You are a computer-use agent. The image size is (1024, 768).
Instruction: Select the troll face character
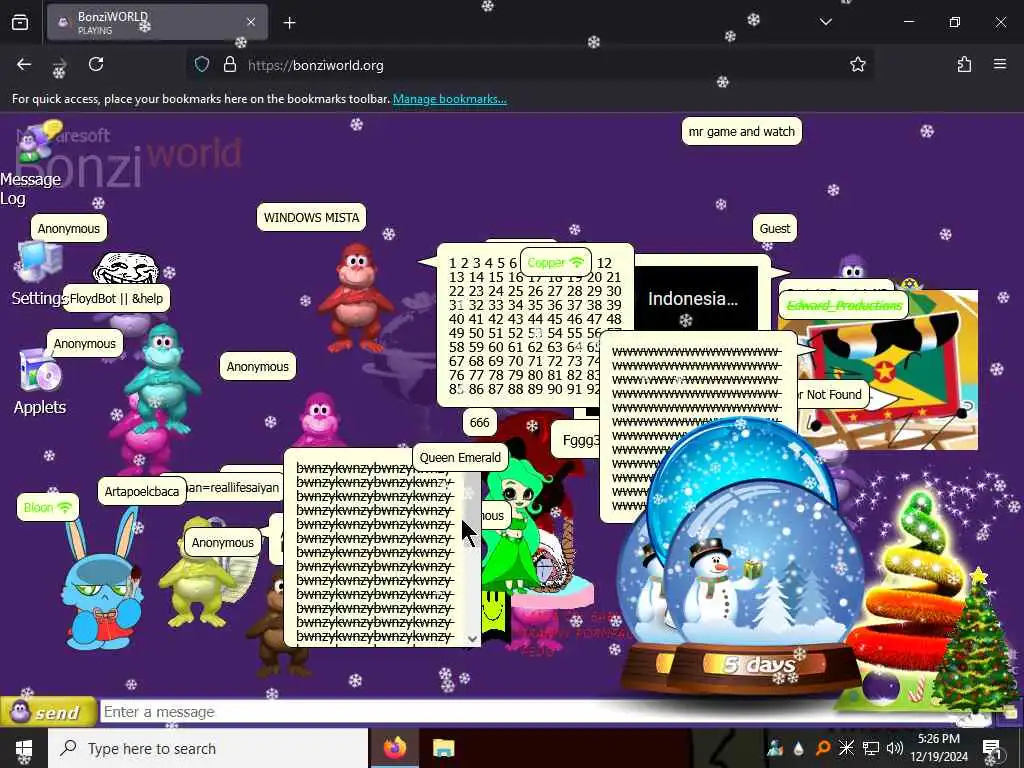coord(126,268)
